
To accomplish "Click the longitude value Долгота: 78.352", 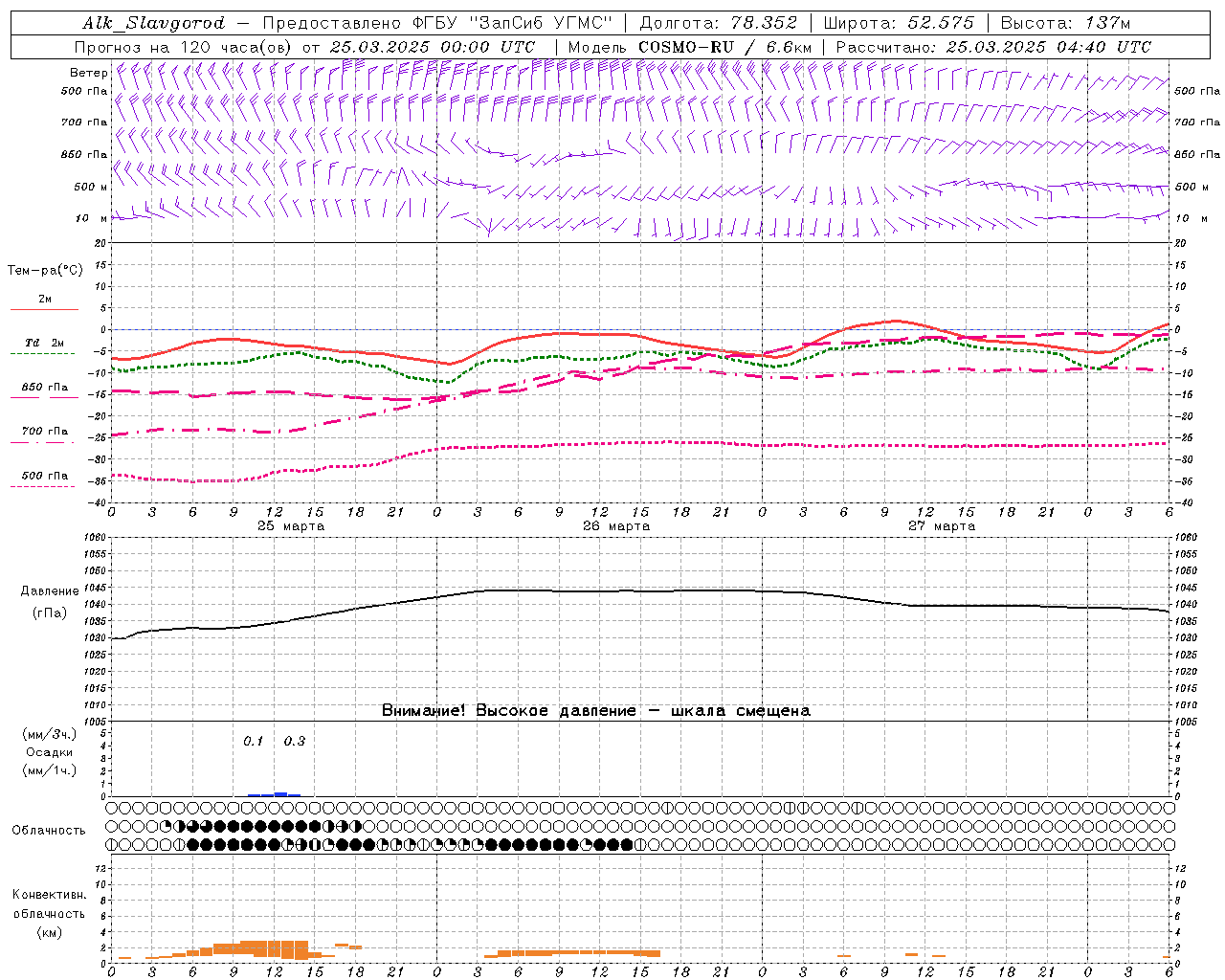I will point(718,23).
